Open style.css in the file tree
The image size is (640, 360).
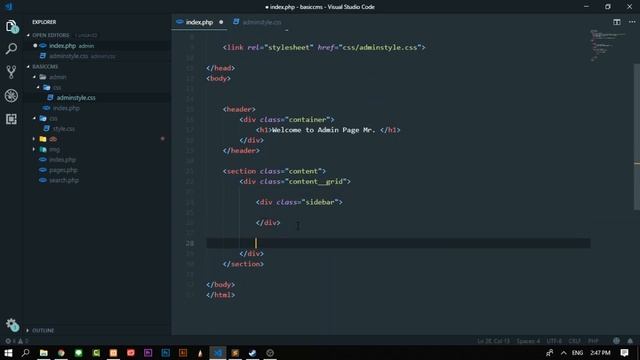click(98, 129)
